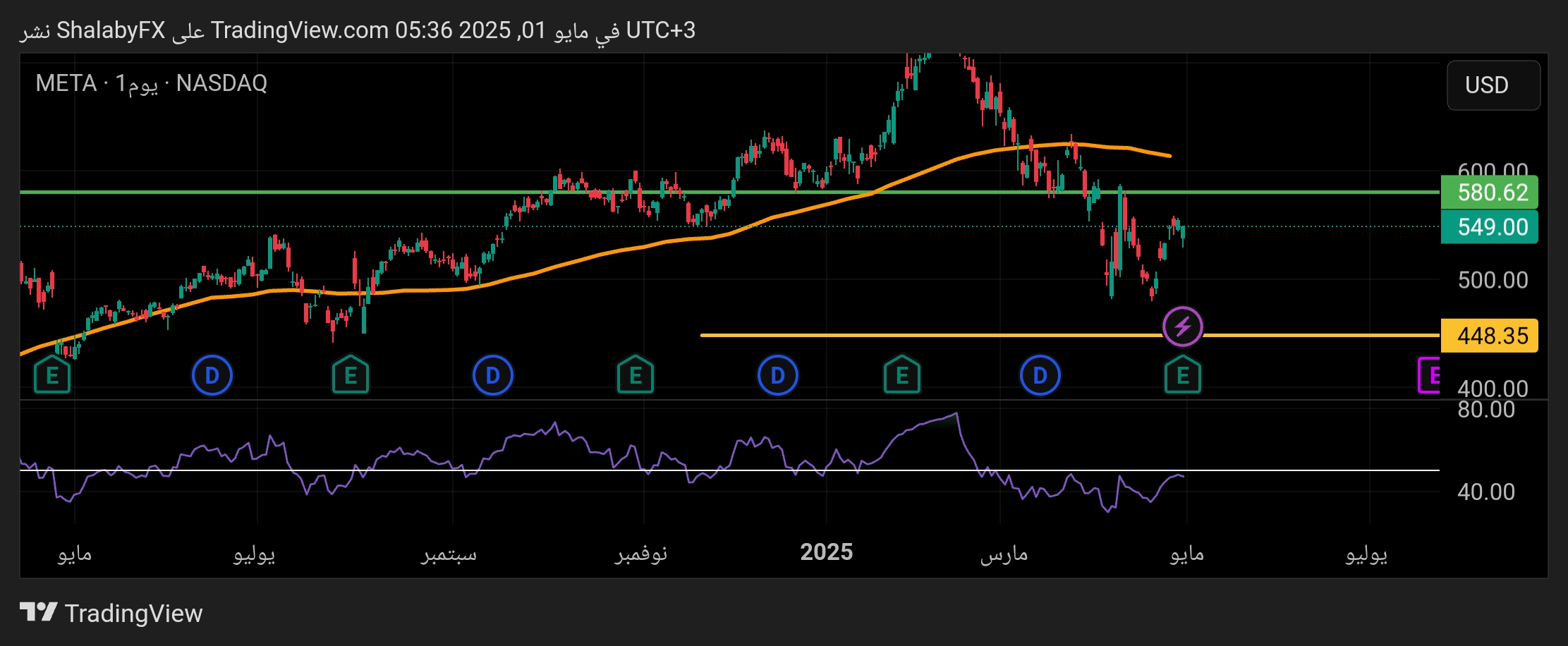Click the teal 549.00 current price label
This screenshot has height=646, width=1568.
(1489, 226)
